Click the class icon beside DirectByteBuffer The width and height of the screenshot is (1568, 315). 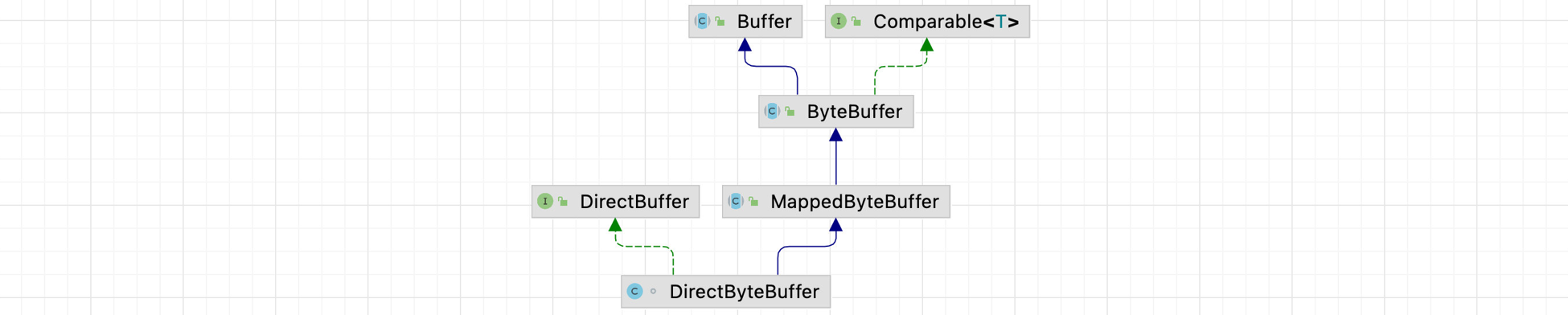coord(634,292)
